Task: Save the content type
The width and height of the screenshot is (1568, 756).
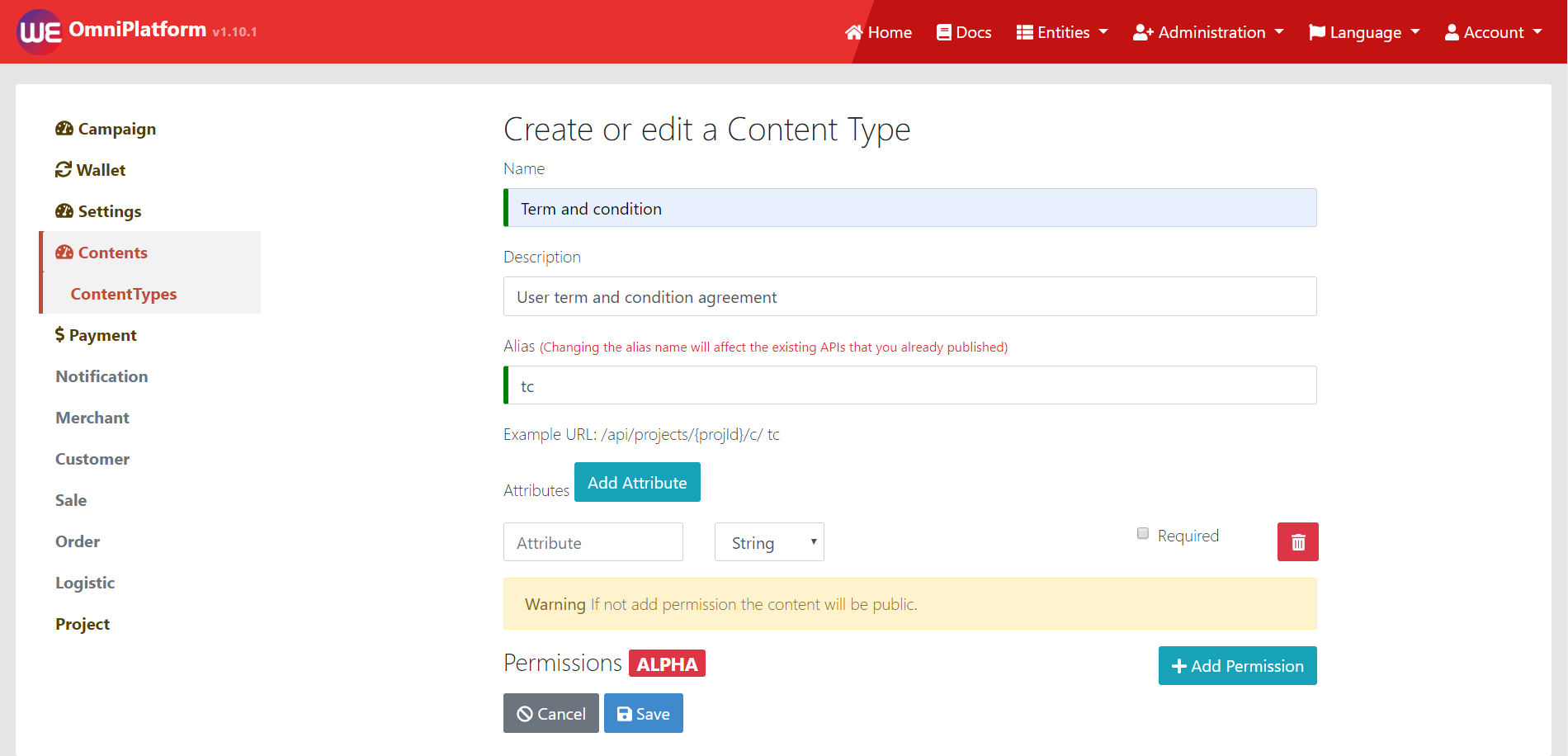Action: 643,714
